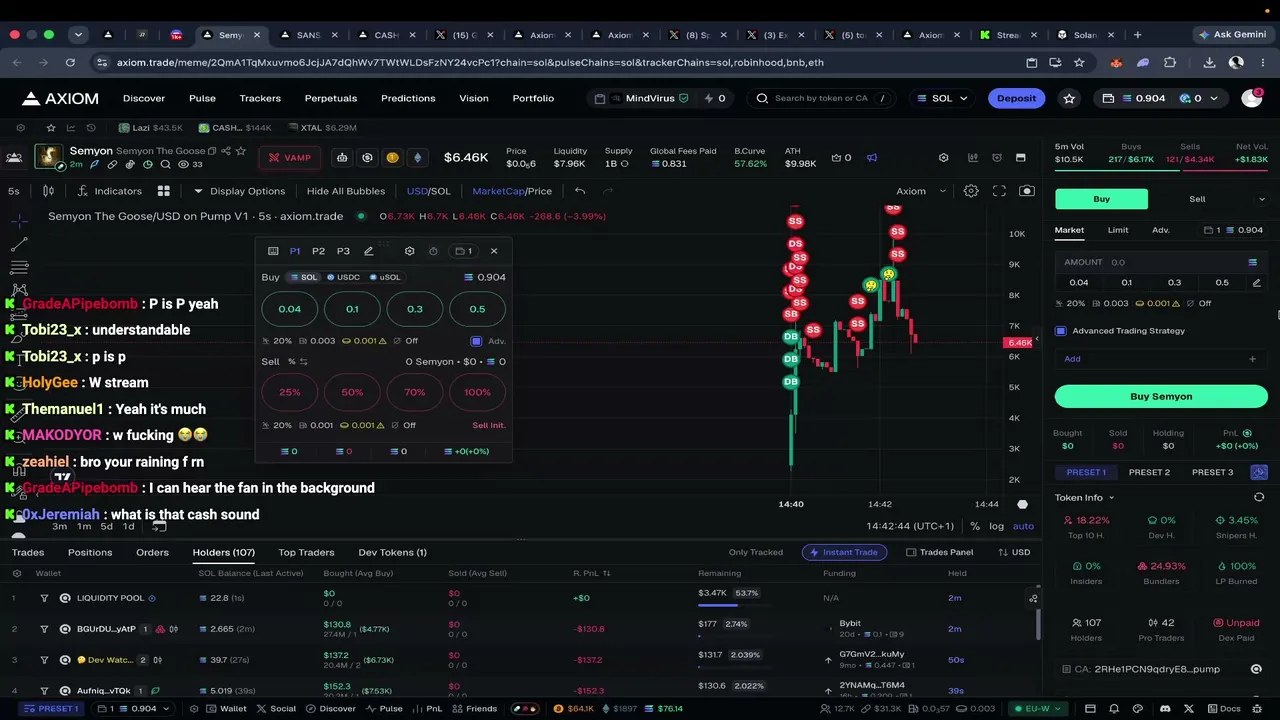Open chart settings gear
The height and width of the screenshot is (720, 1280).
971,191
